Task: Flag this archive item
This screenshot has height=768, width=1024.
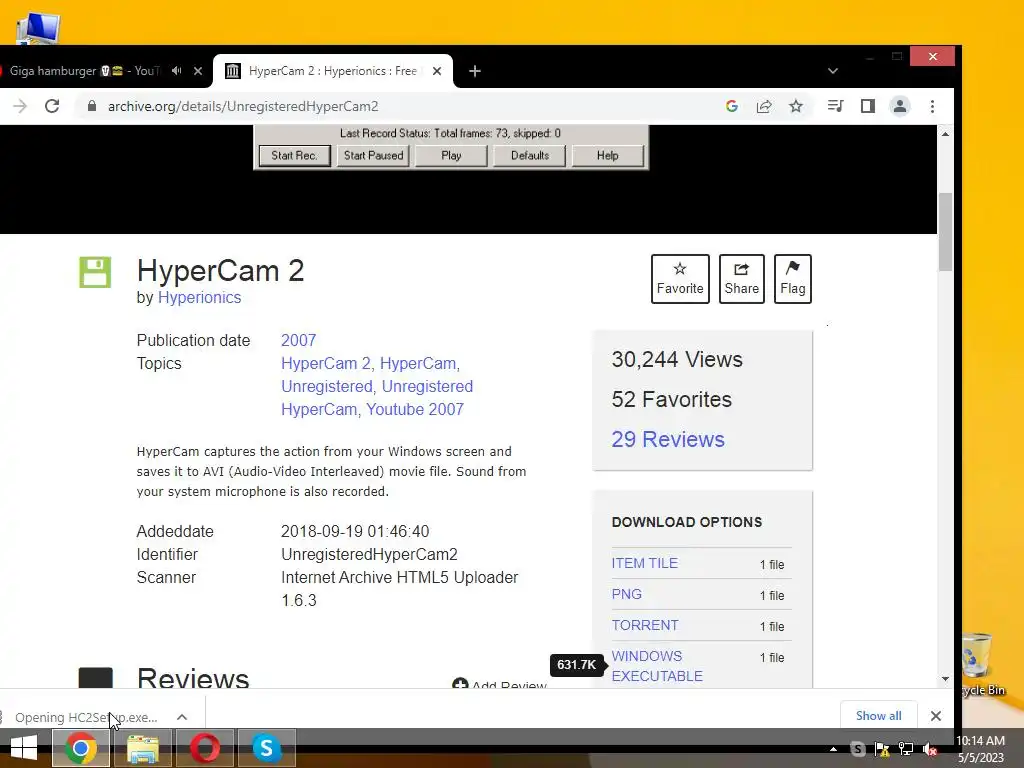Action: point(792,279)
